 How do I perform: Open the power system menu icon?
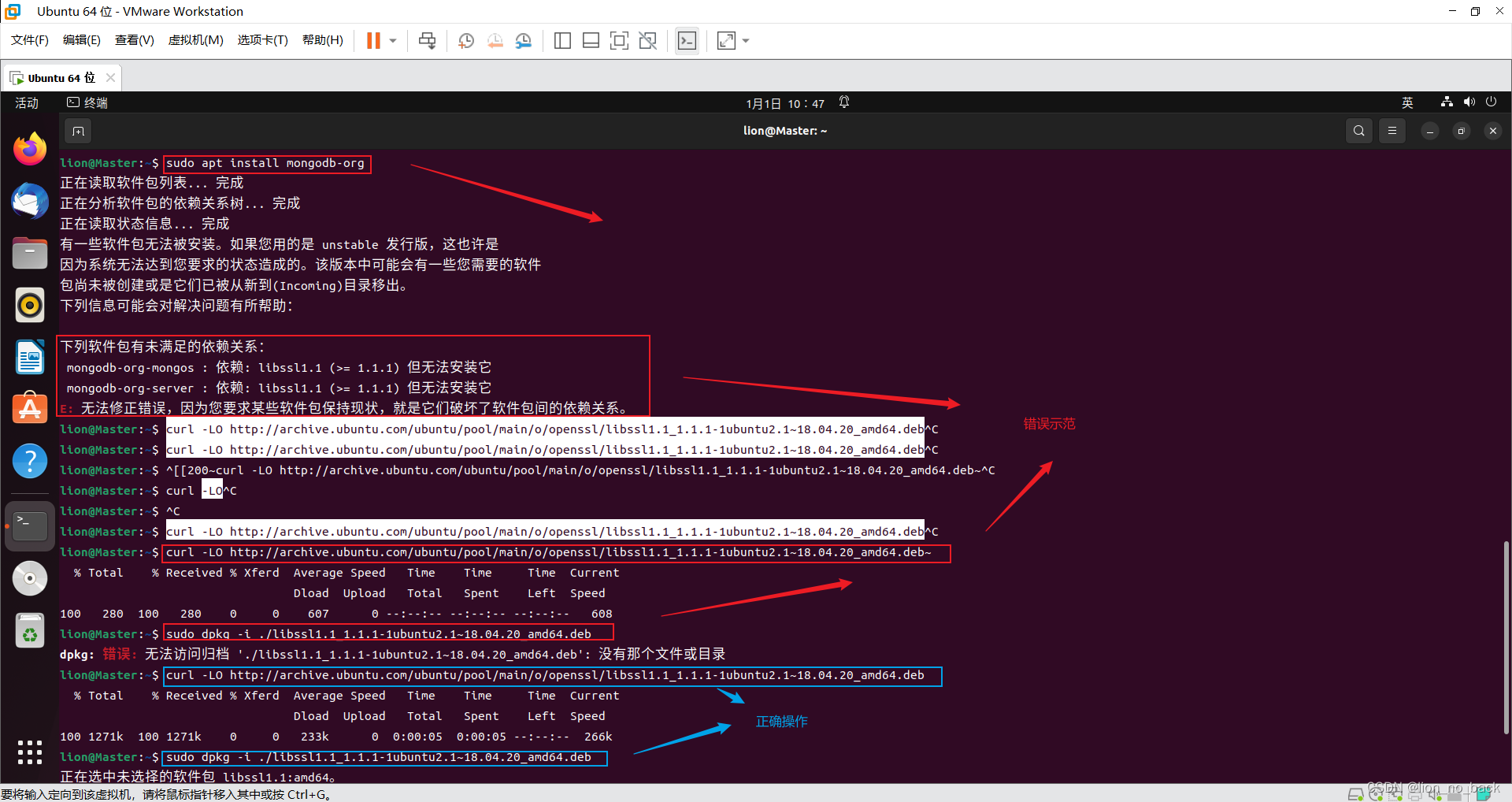click(1491, 102)
